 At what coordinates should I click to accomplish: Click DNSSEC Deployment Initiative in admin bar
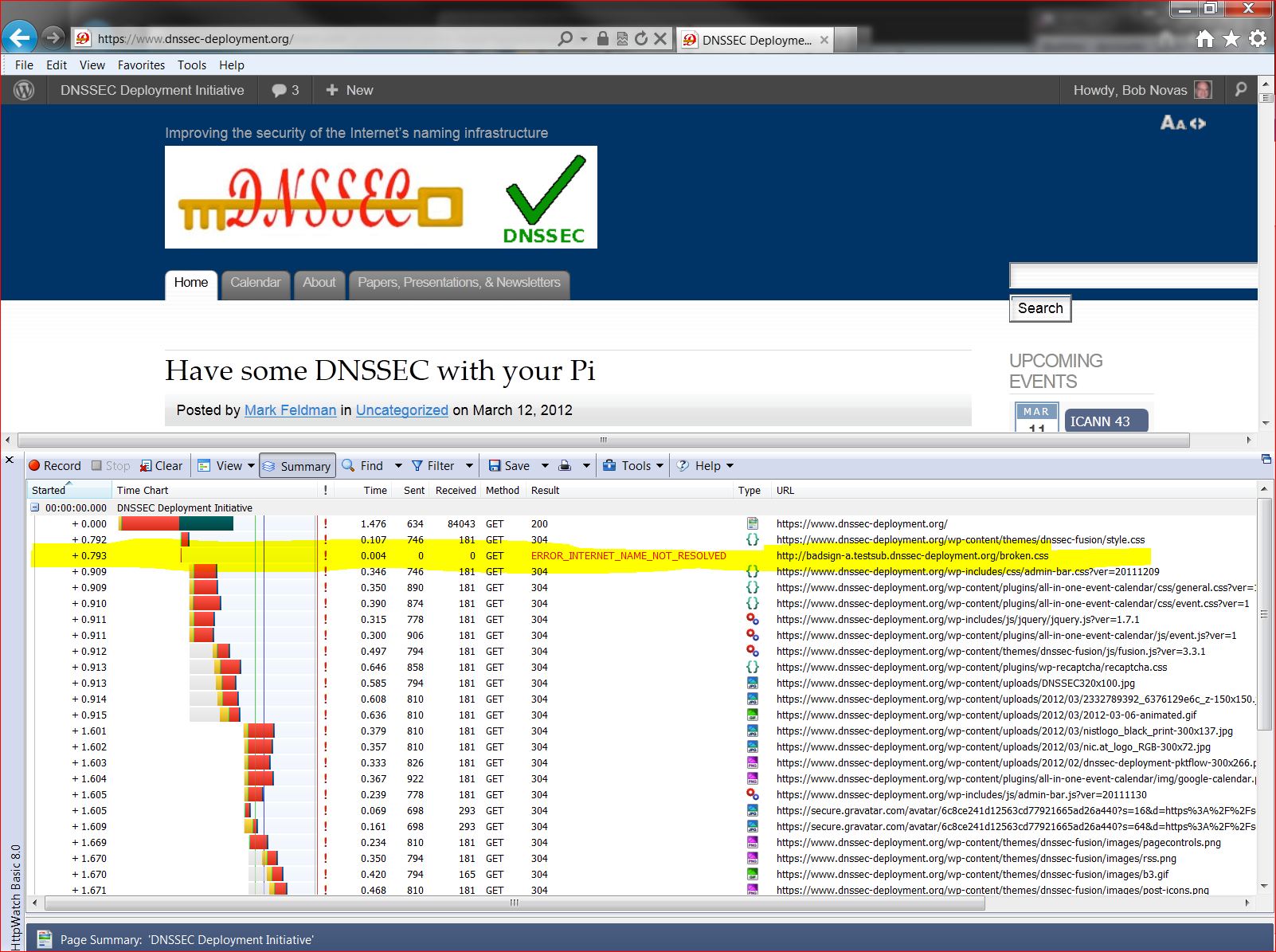[x=152, y=90]
